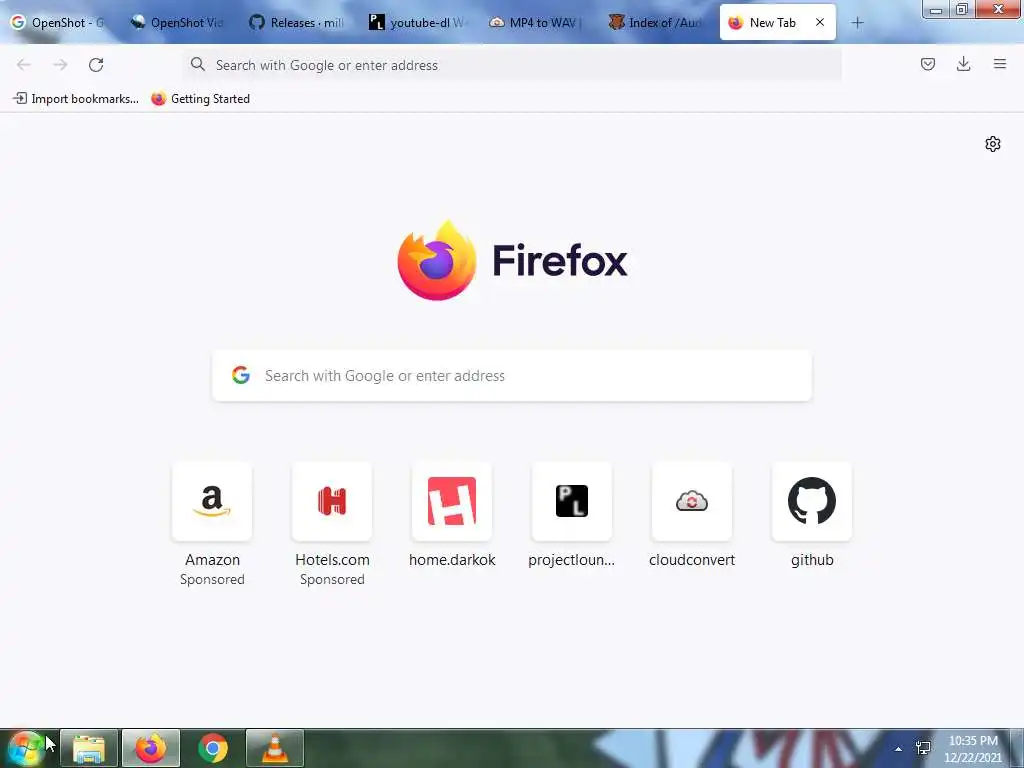Switch to the youtube-dl tab
The height and width of the screenshot is (768, 1024).
click(x=418, y=23)
